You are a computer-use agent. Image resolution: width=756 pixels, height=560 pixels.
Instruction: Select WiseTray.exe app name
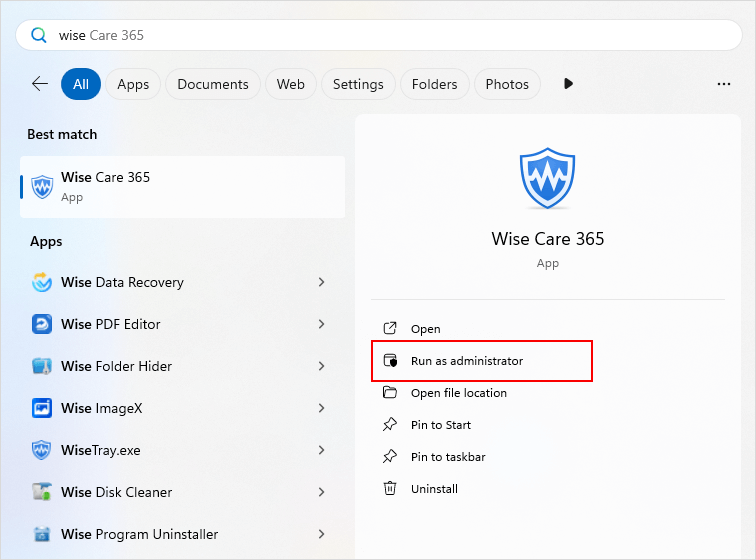101,450
